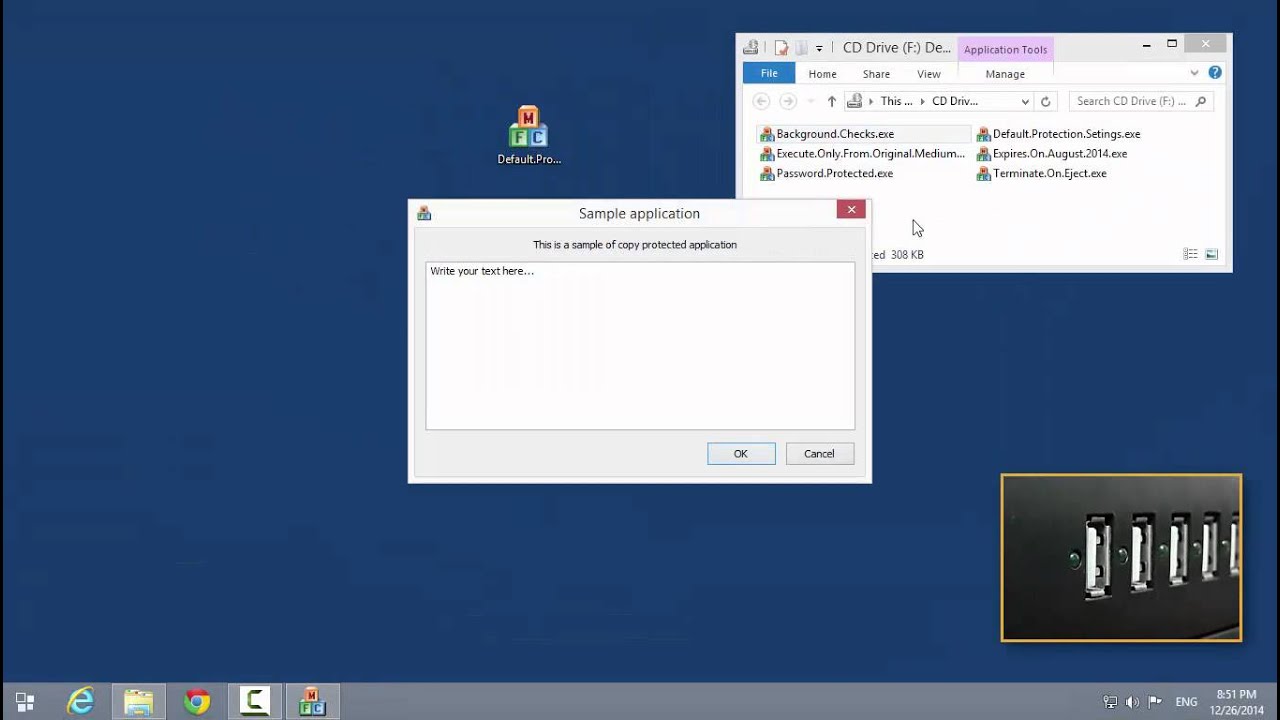Click the volume speaker tray icon
This screenshot has width=1280, height=720.
[x=1132, y=702]
